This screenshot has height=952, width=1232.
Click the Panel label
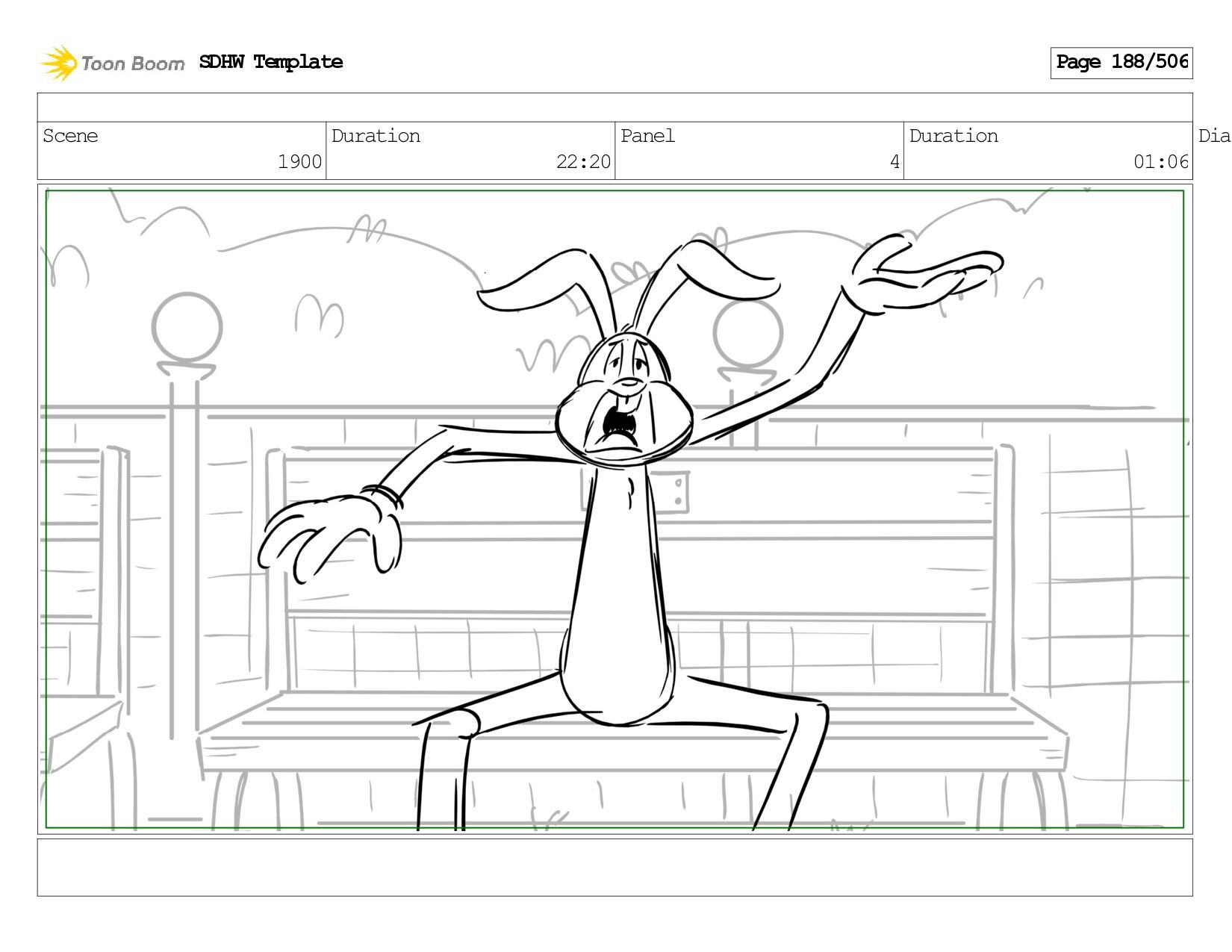[647, 136]
